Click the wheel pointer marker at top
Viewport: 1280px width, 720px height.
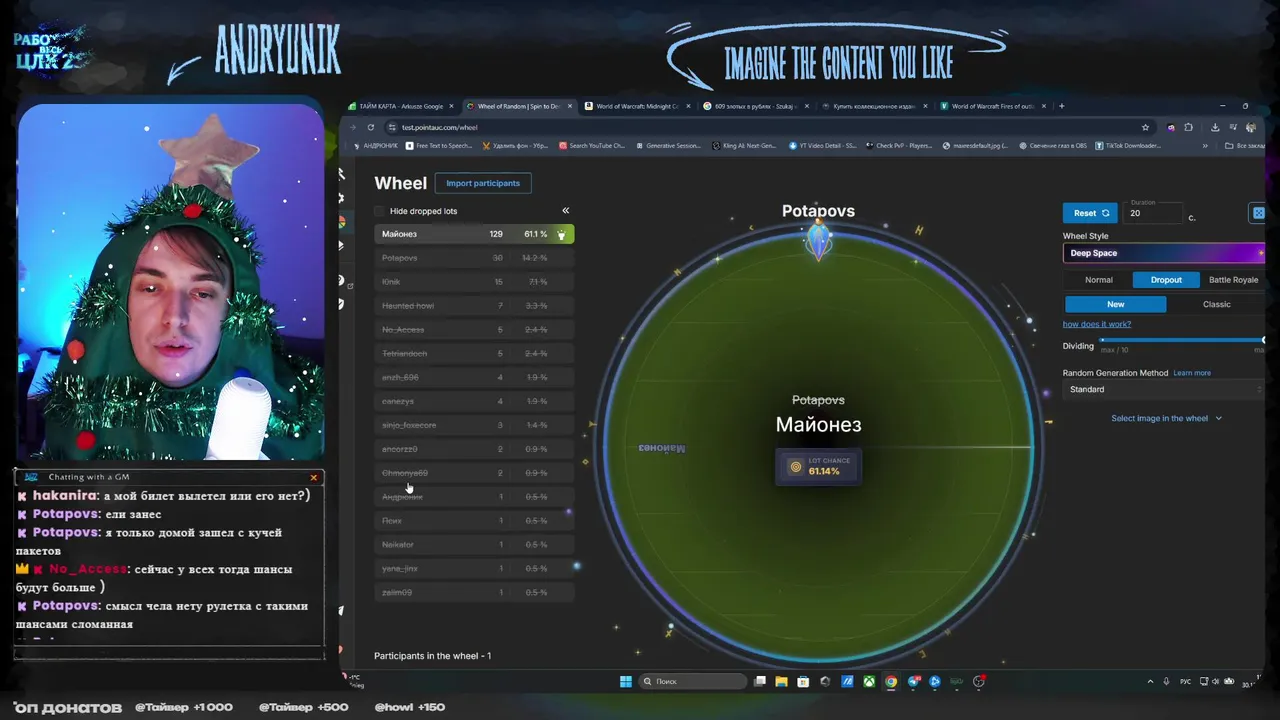[818, 240]
